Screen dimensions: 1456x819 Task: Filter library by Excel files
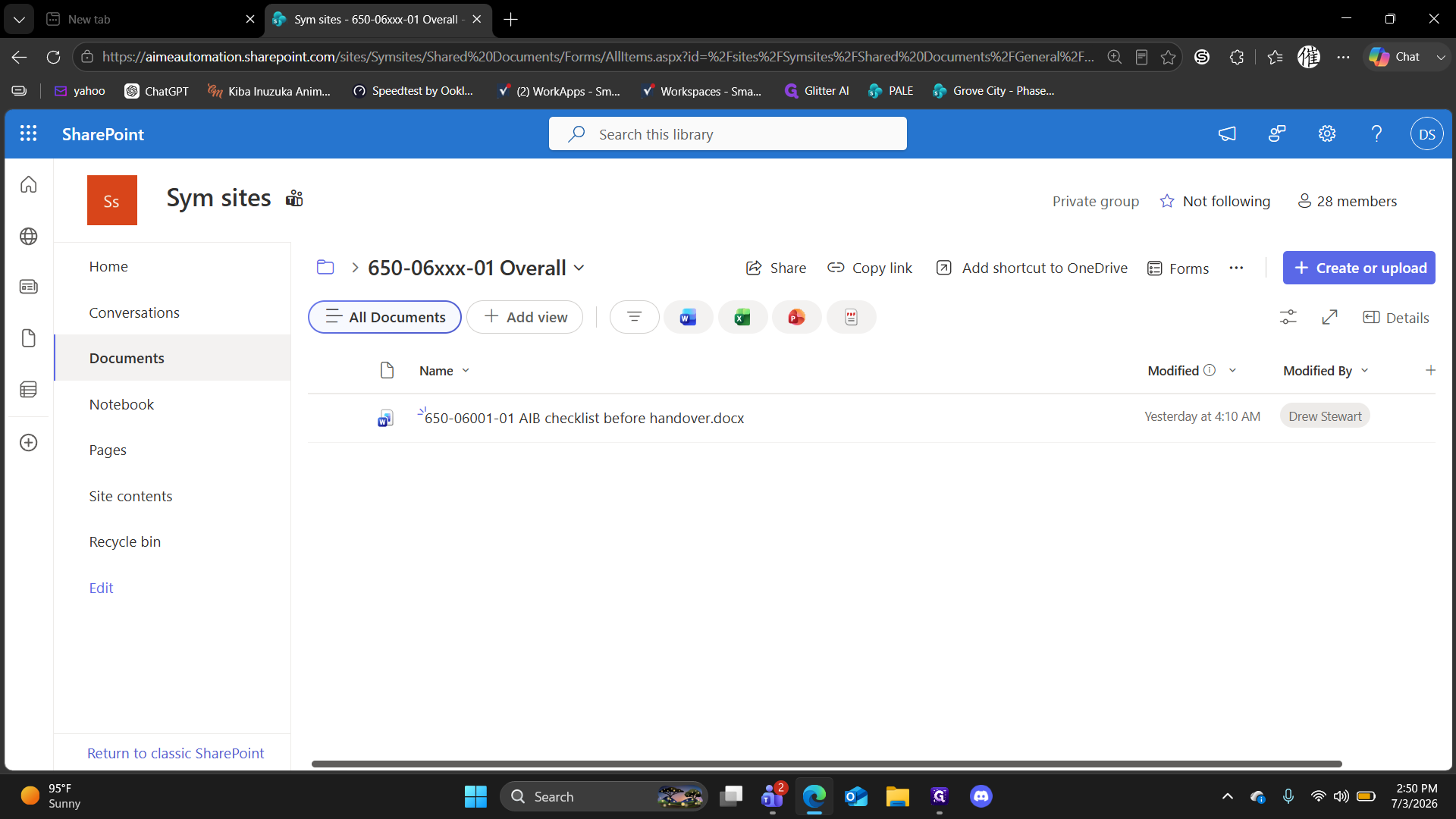[x=742, y=317]
